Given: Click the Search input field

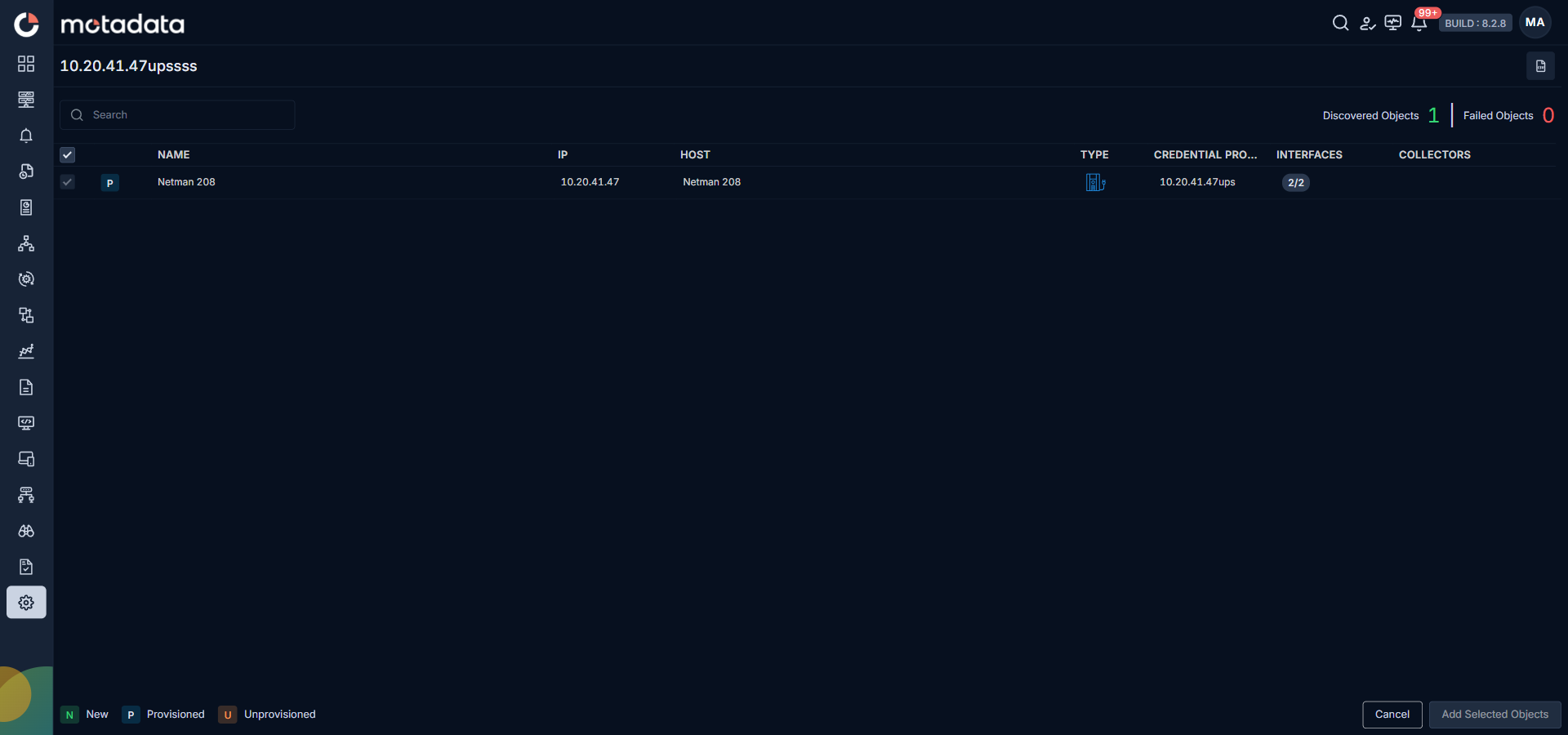Looking at the screenshot, I should point(177,115).
